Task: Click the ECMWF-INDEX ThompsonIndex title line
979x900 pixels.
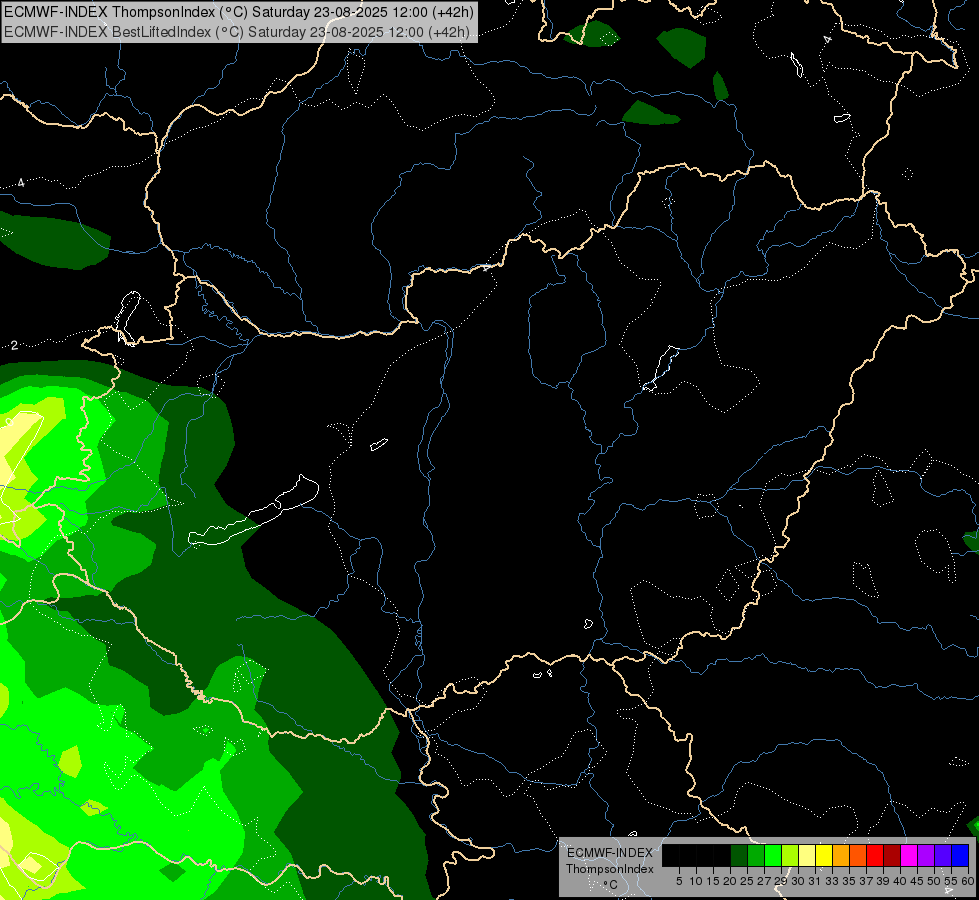Action: pyautogui.click(x=239, y=12)
